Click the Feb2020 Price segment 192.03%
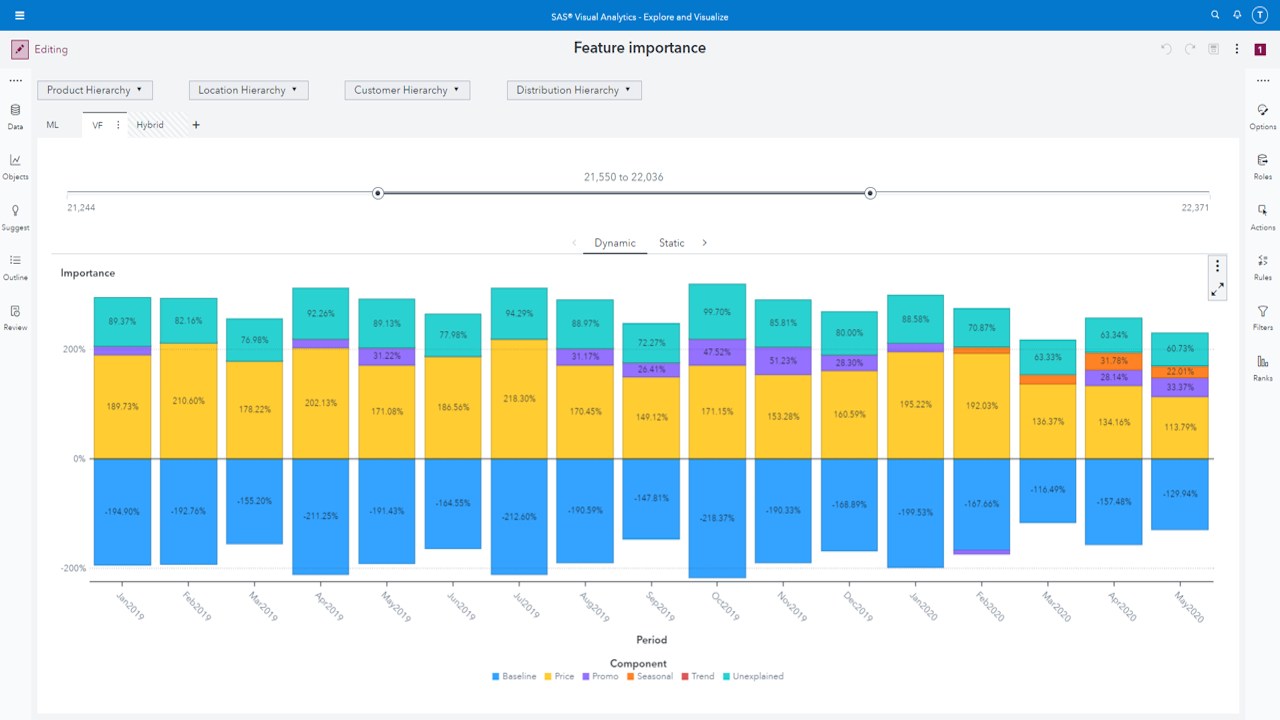Image resolution: width=1280 pixels, height=720 pixels. (981, 406)
